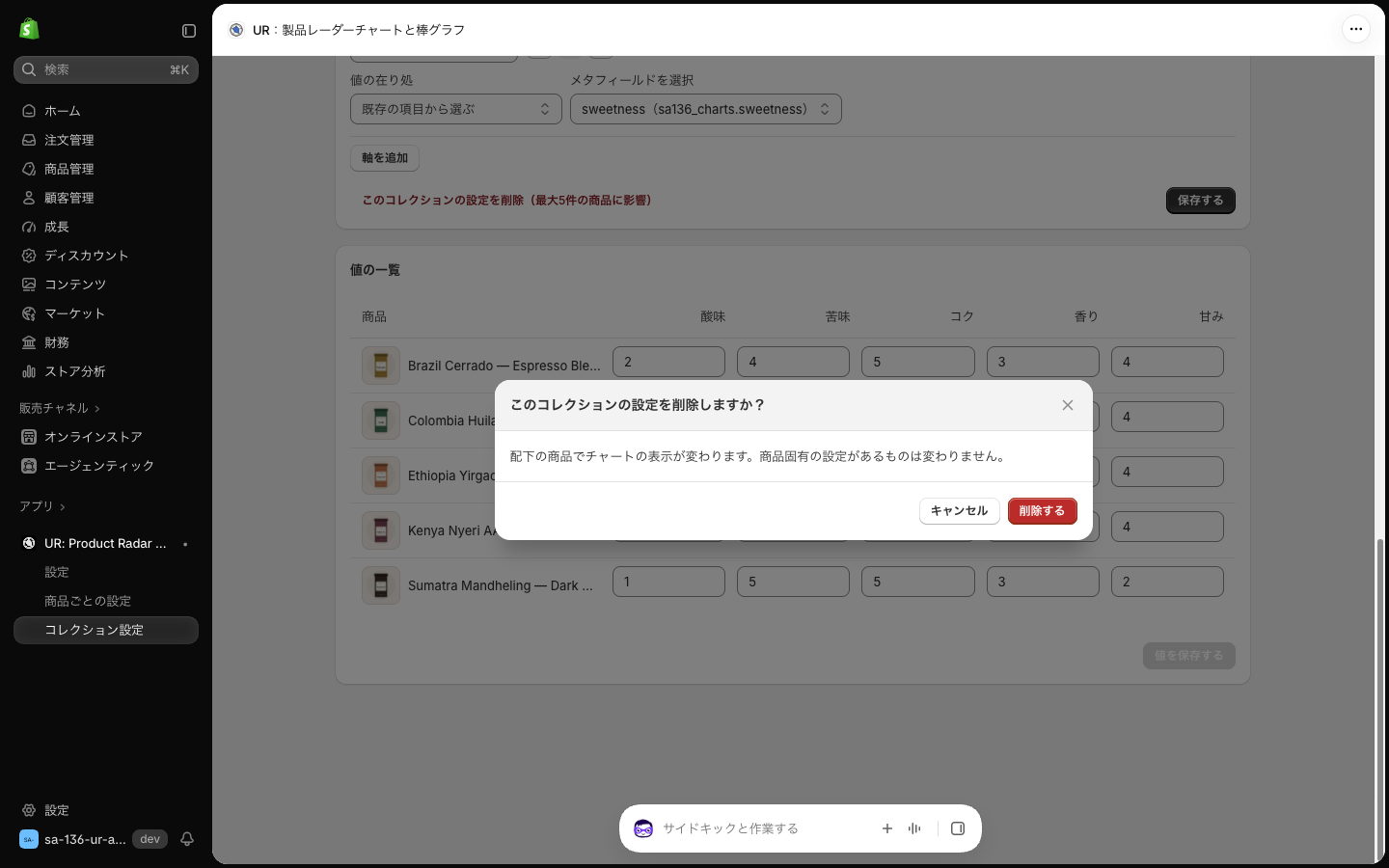Click the Shopify logo icon
This screenshot has height=868, width=1389.
pos(29,29)
